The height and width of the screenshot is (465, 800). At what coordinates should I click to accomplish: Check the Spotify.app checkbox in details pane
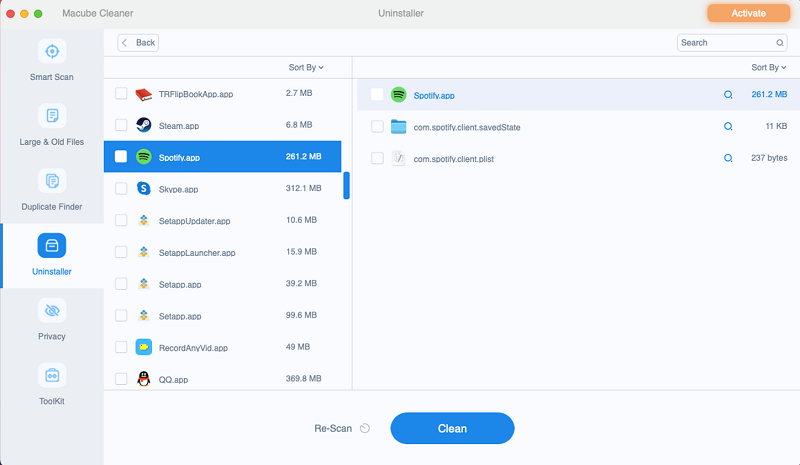[377, 94]
